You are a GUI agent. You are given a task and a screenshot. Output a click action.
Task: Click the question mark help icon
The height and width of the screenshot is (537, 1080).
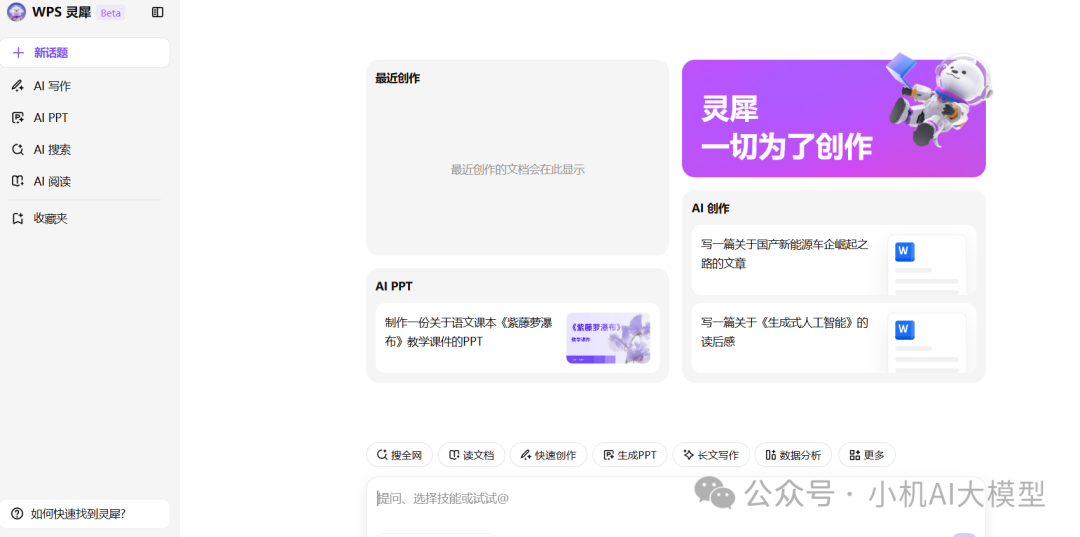pyautogui.click(x=17, y=514)
